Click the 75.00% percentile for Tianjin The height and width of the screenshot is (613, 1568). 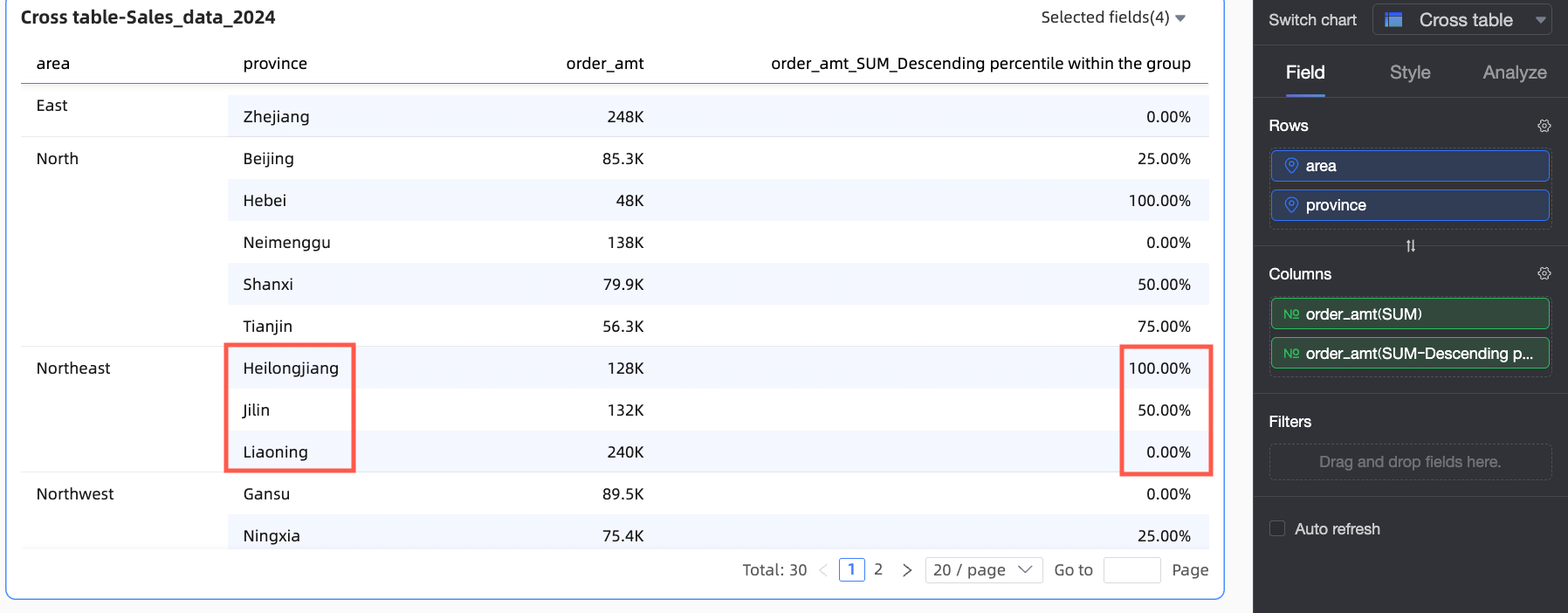(1164, 327)
